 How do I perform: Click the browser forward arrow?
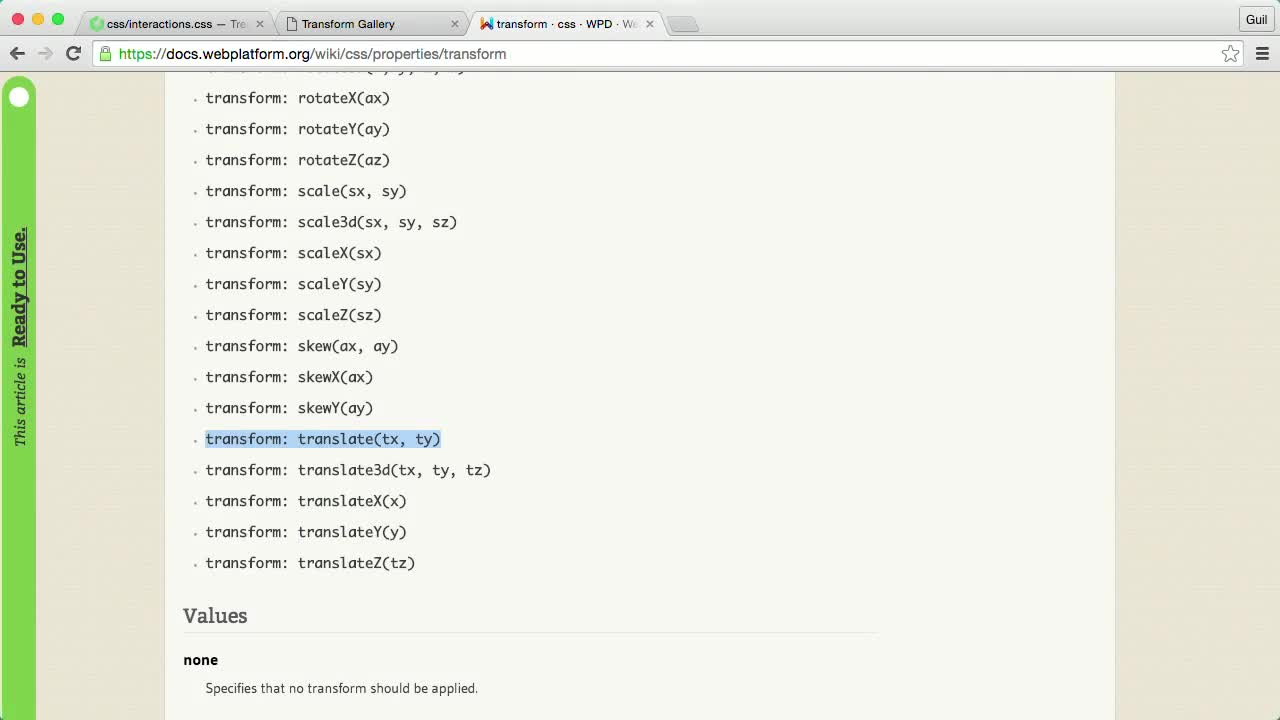click(45, 54)
